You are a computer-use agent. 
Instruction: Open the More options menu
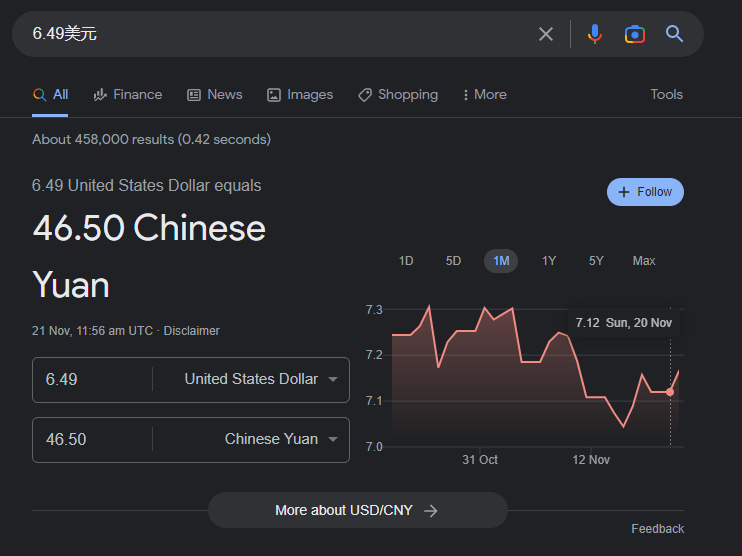click(484, 94)
